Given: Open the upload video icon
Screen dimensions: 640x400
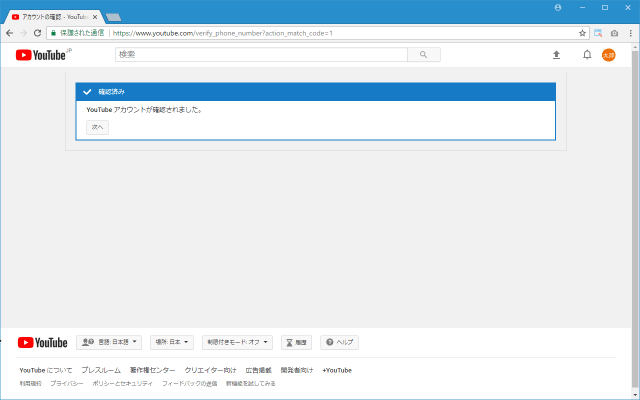Looking at the screenshot, I should tap(556, 55).
